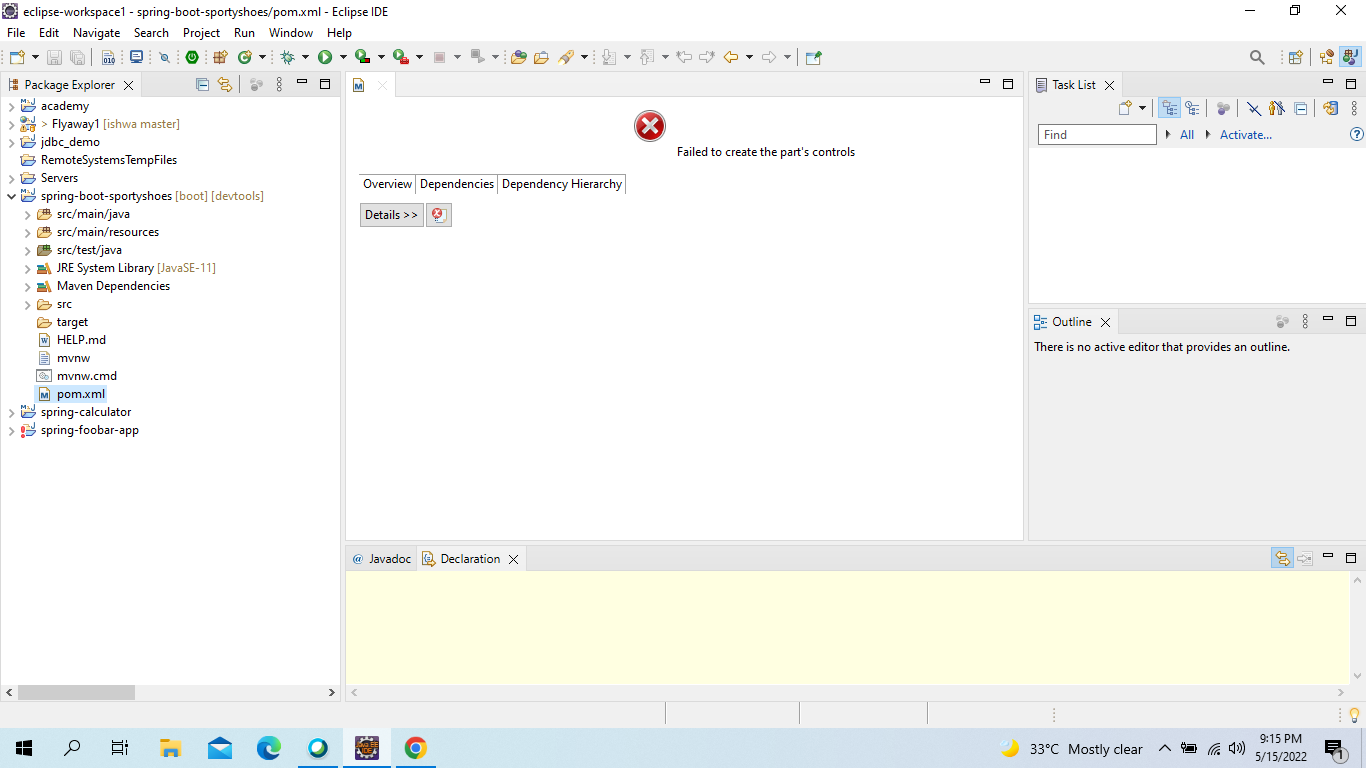Open Google Chrome from the taskbar

(415, 748)
